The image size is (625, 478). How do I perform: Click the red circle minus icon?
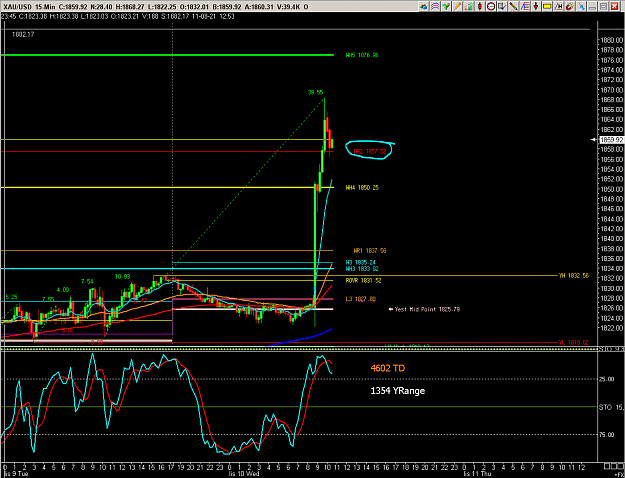[491, 6]
